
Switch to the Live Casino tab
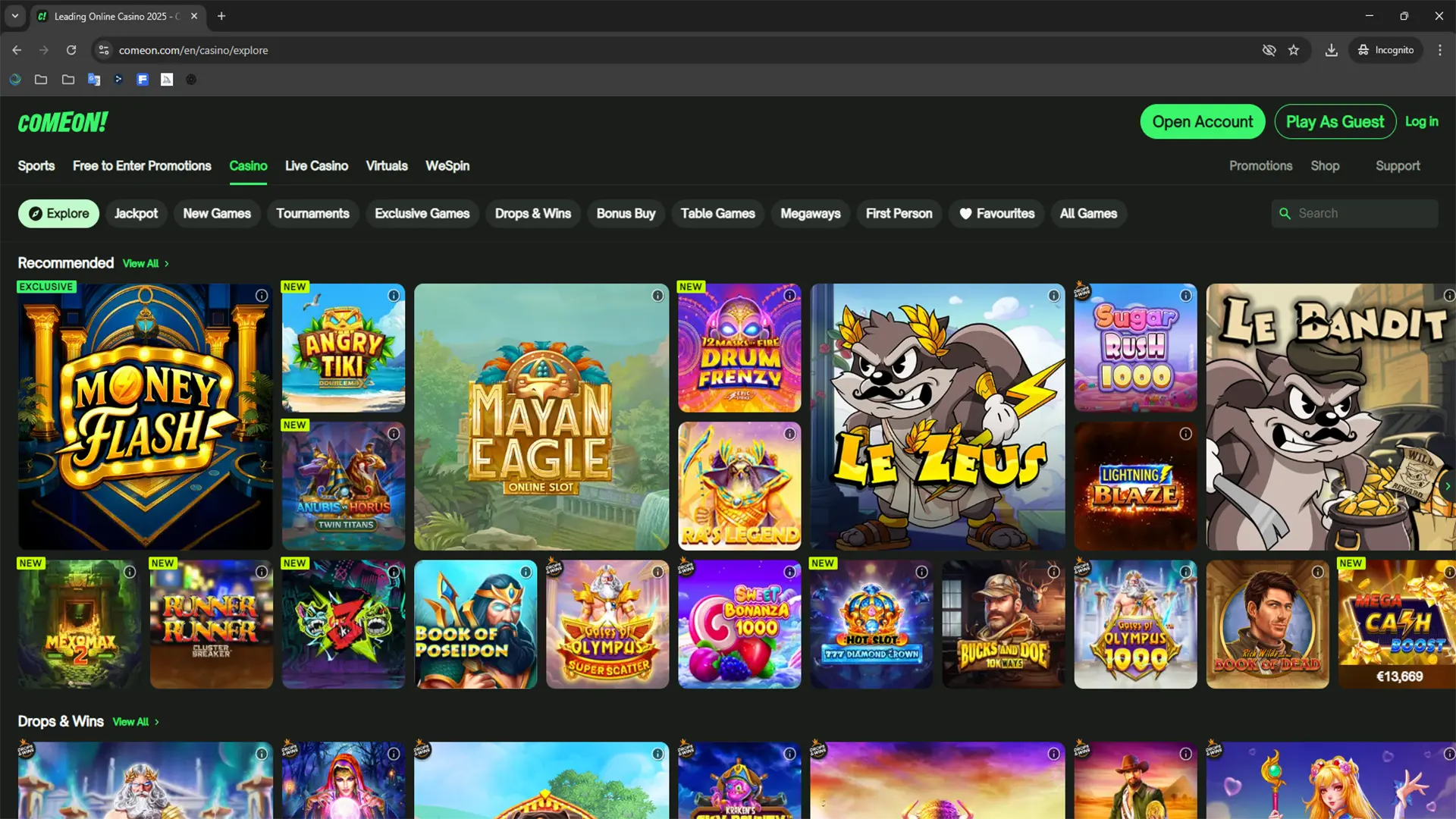click(316, 166)
